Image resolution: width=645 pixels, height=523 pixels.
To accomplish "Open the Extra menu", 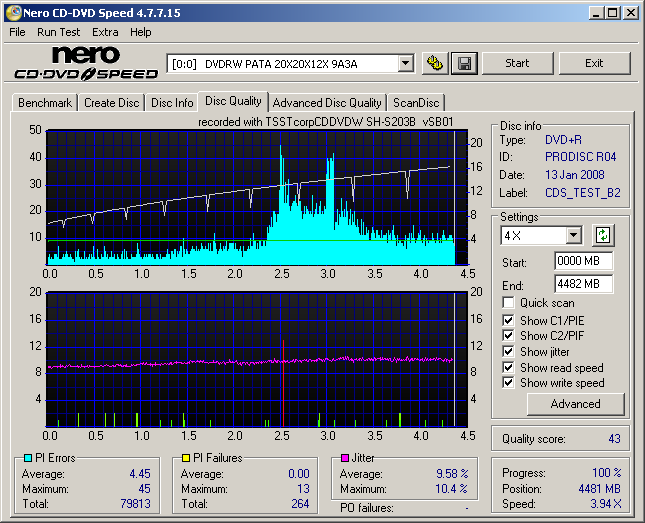I will click(x=105, y=32).
